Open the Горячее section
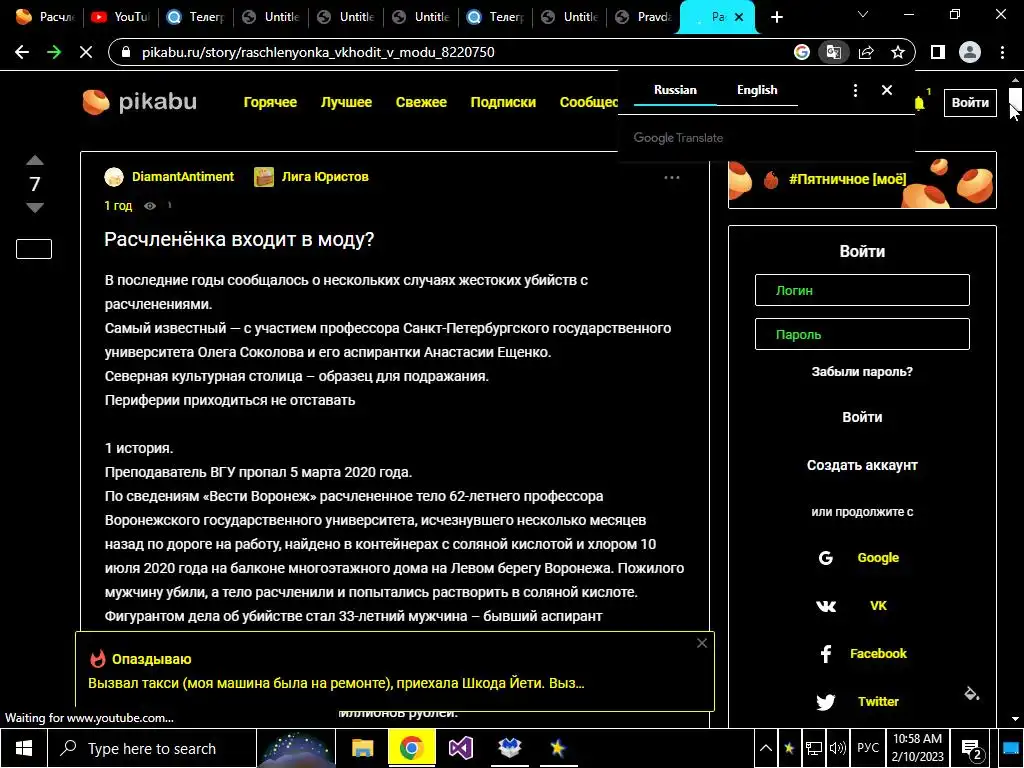The height and width of the screenshot is (768, 1024). (270, 103)
